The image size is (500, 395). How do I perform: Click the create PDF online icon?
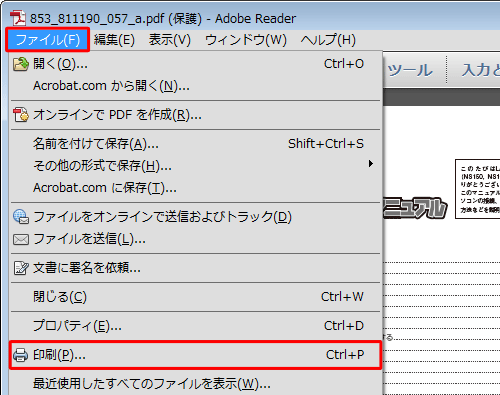(x=21, y=115)
